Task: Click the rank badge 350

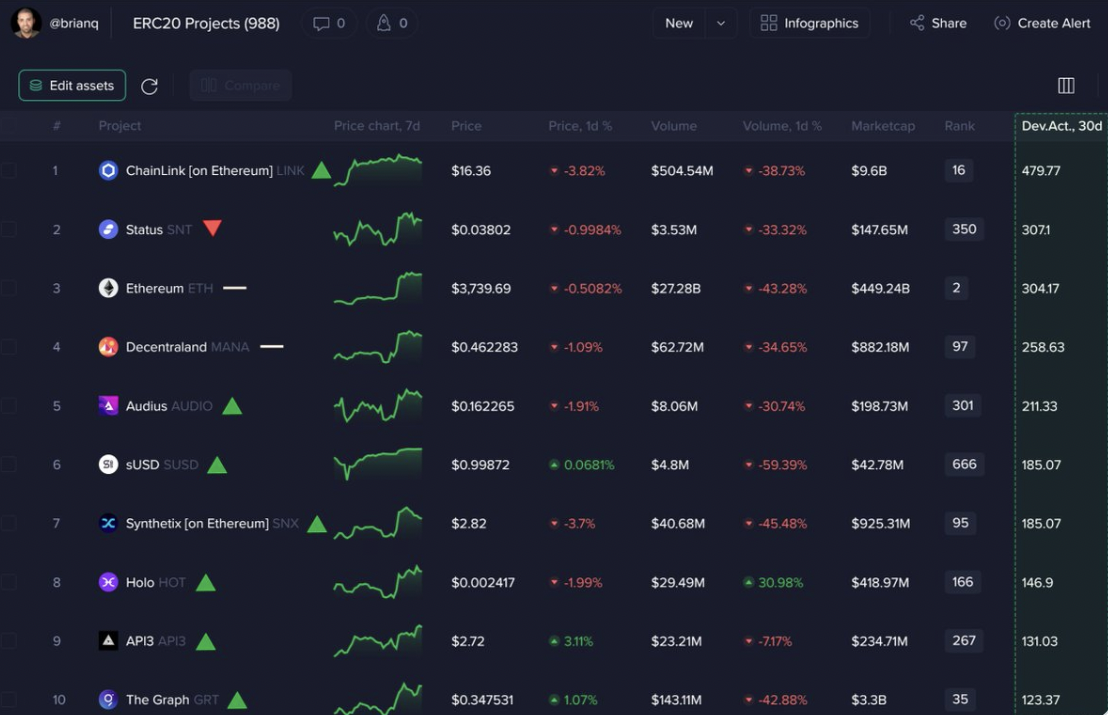Action: point(964,229)
